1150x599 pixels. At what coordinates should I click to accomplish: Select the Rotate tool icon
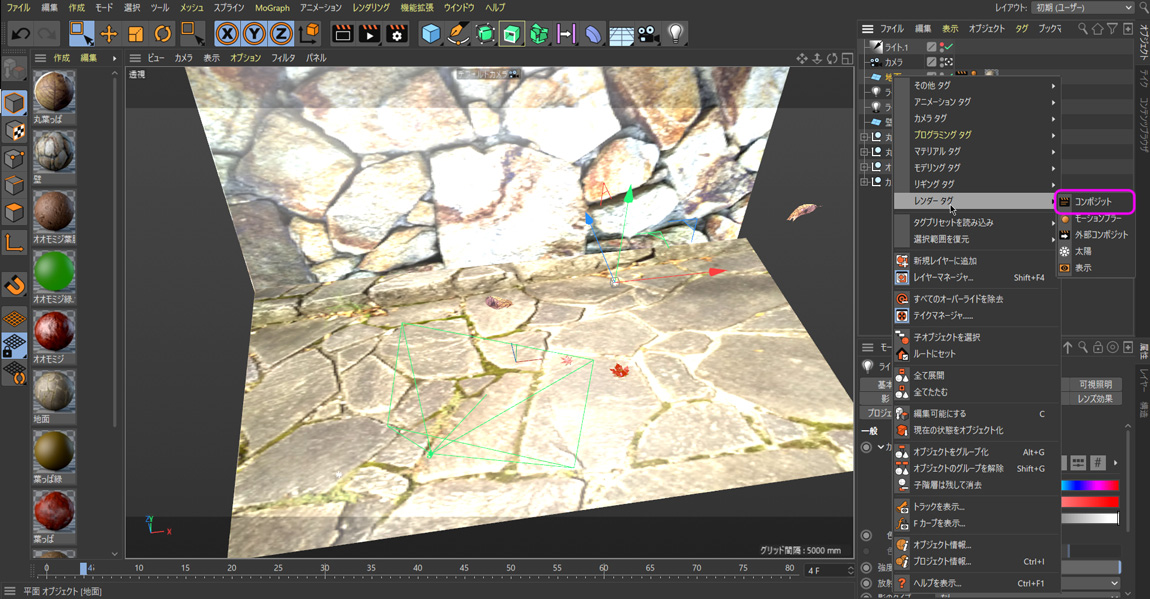[162, 34]
